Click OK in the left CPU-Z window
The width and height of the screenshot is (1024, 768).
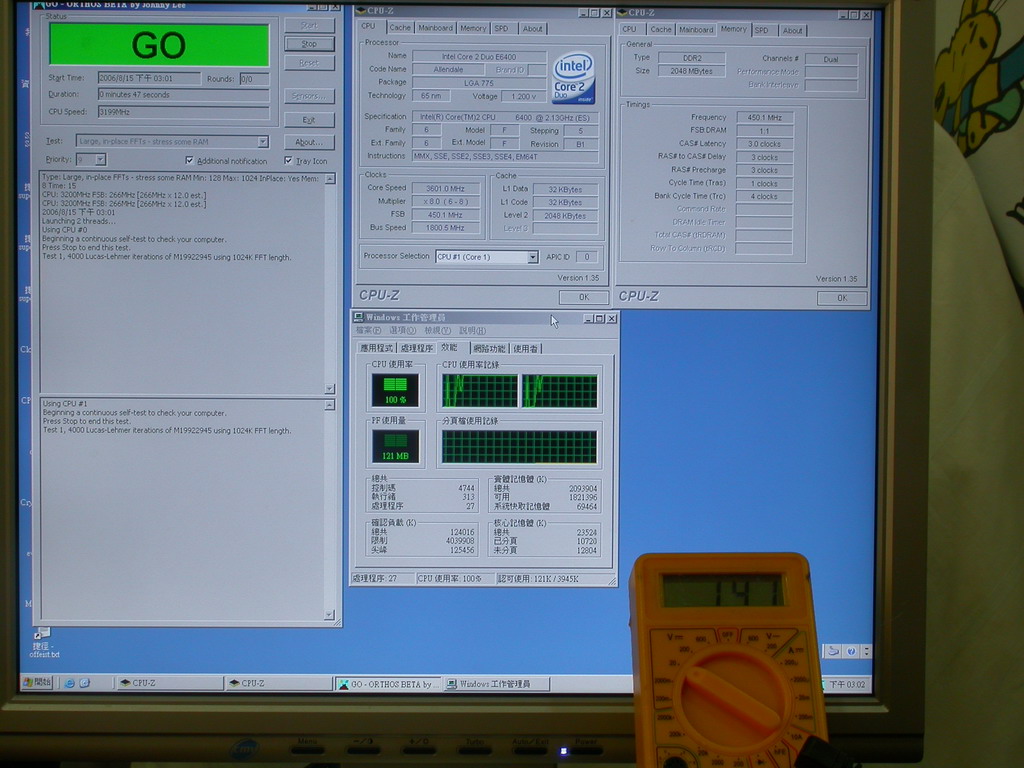pyautogui.click(x=584, y=296)
